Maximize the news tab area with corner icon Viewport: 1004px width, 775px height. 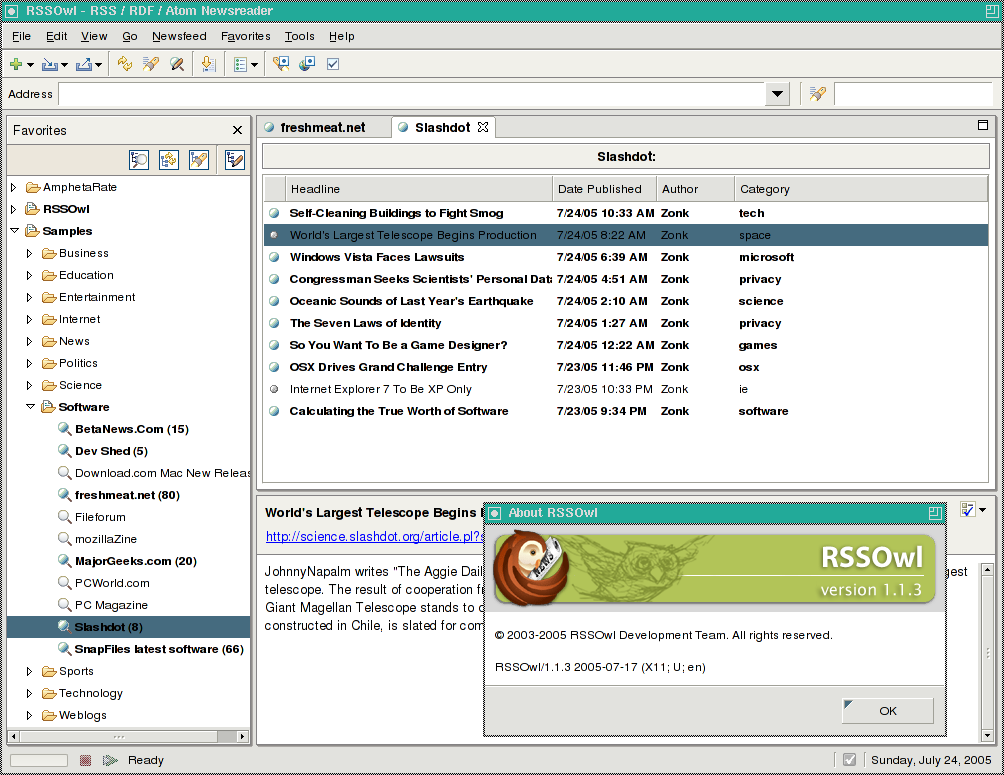click(983, 126)
